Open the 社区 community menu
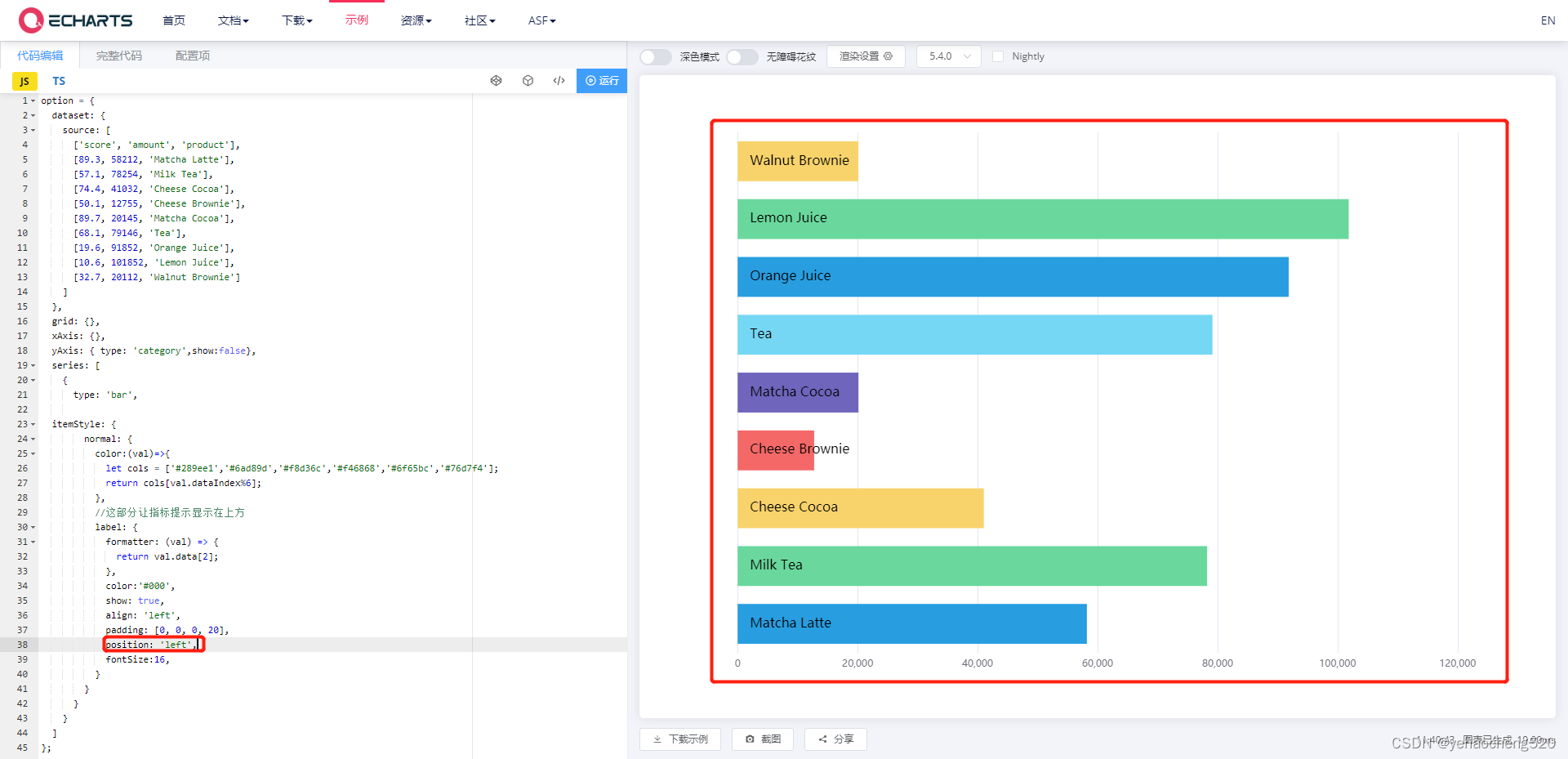 click(479, 20)
